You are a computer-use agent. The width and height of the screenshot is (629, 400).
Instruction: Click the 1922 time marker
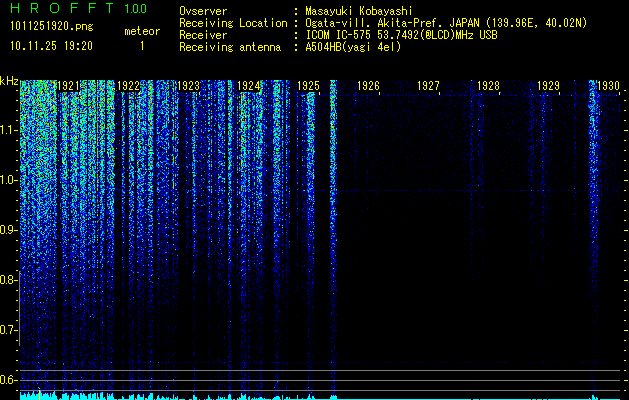pos(128,86)
